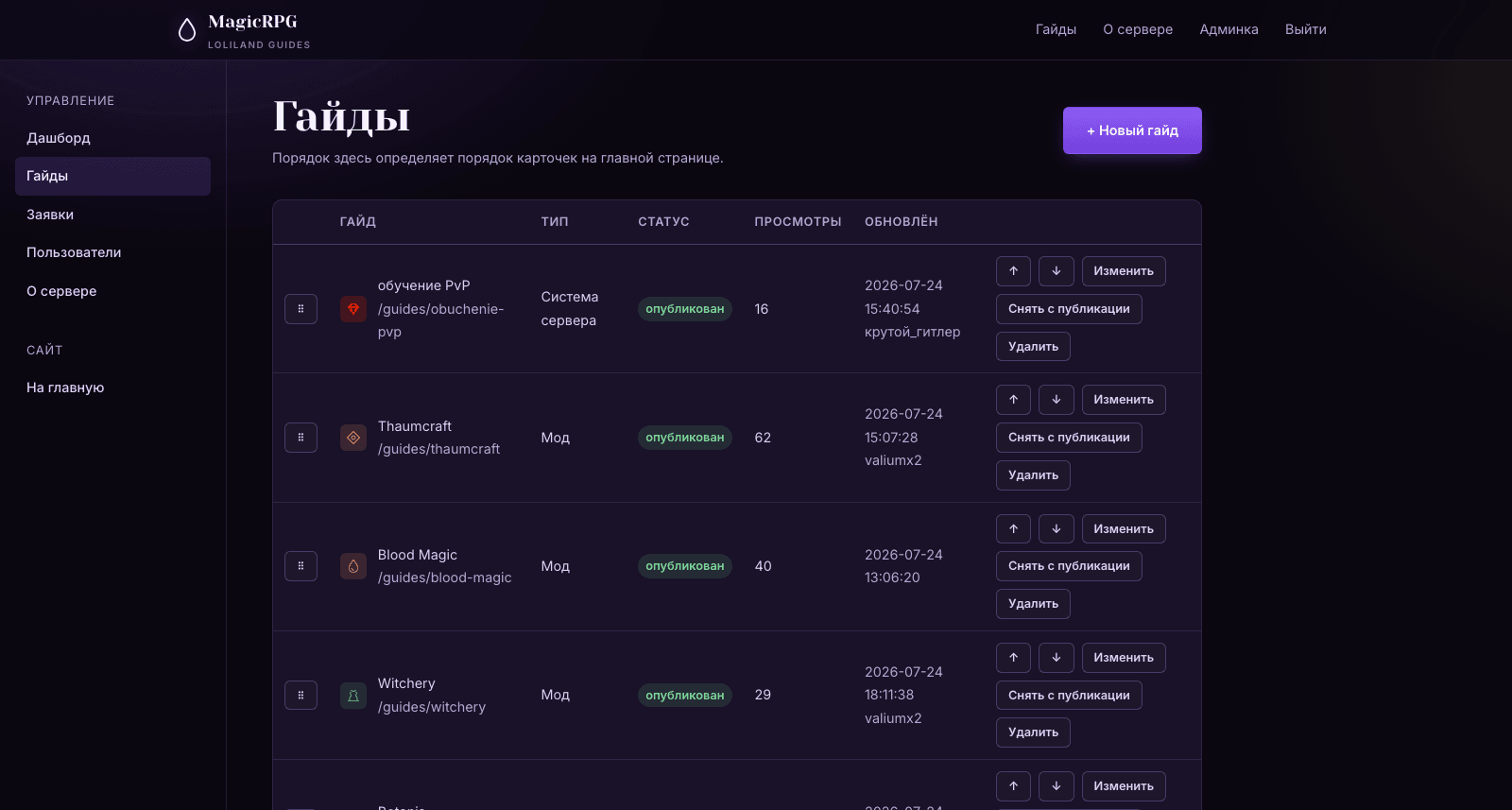Viewport: 1512px width, 810px height.
Task: Move Thaumcraft guide up
Action: (1013, 400)
